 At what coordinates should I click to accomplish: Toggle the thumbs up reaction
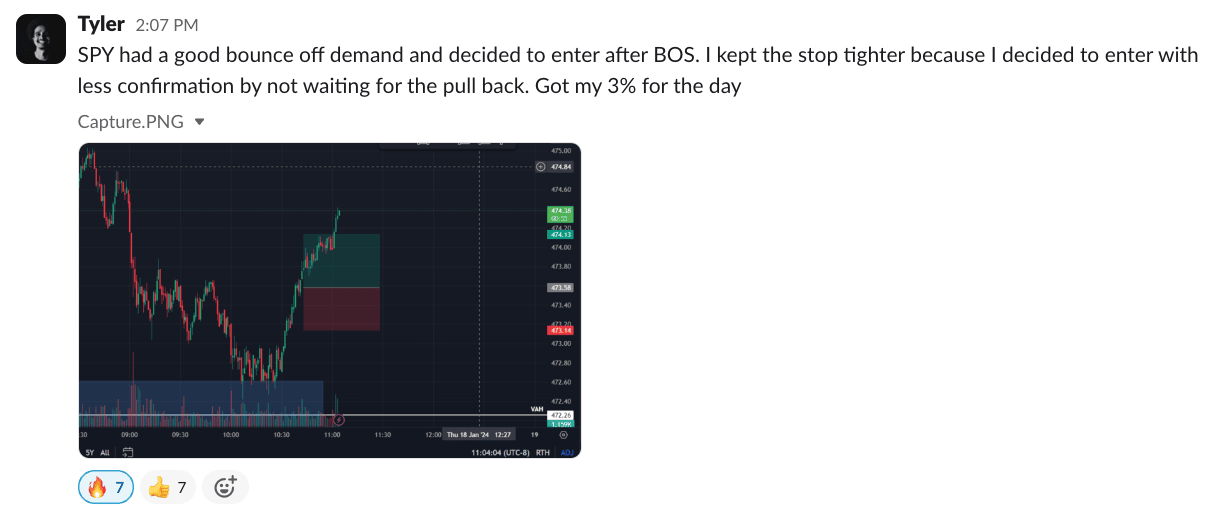pos(168,487)
